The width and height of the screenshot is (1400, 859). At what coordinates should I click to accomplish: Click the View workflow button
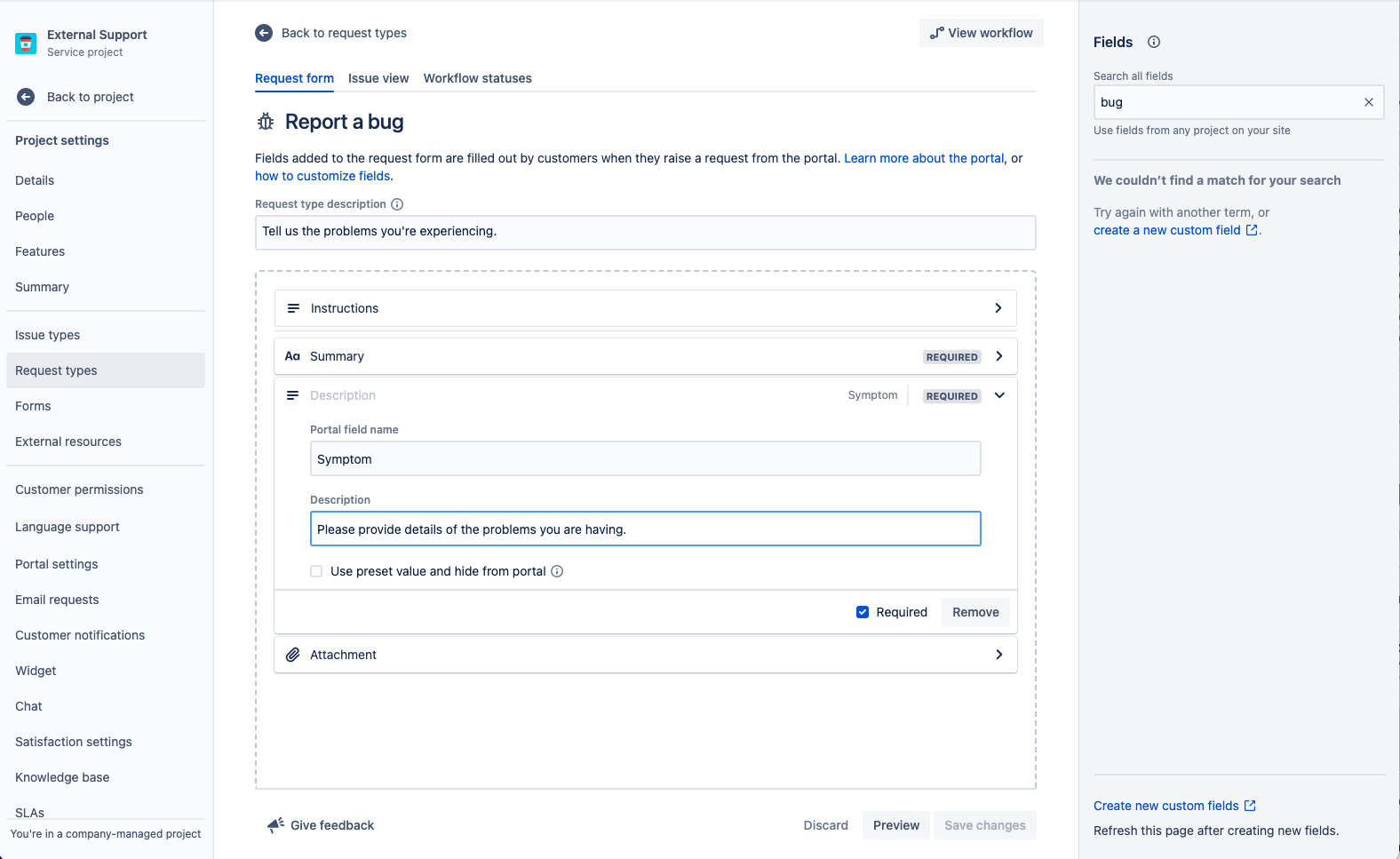click(981, 33)
